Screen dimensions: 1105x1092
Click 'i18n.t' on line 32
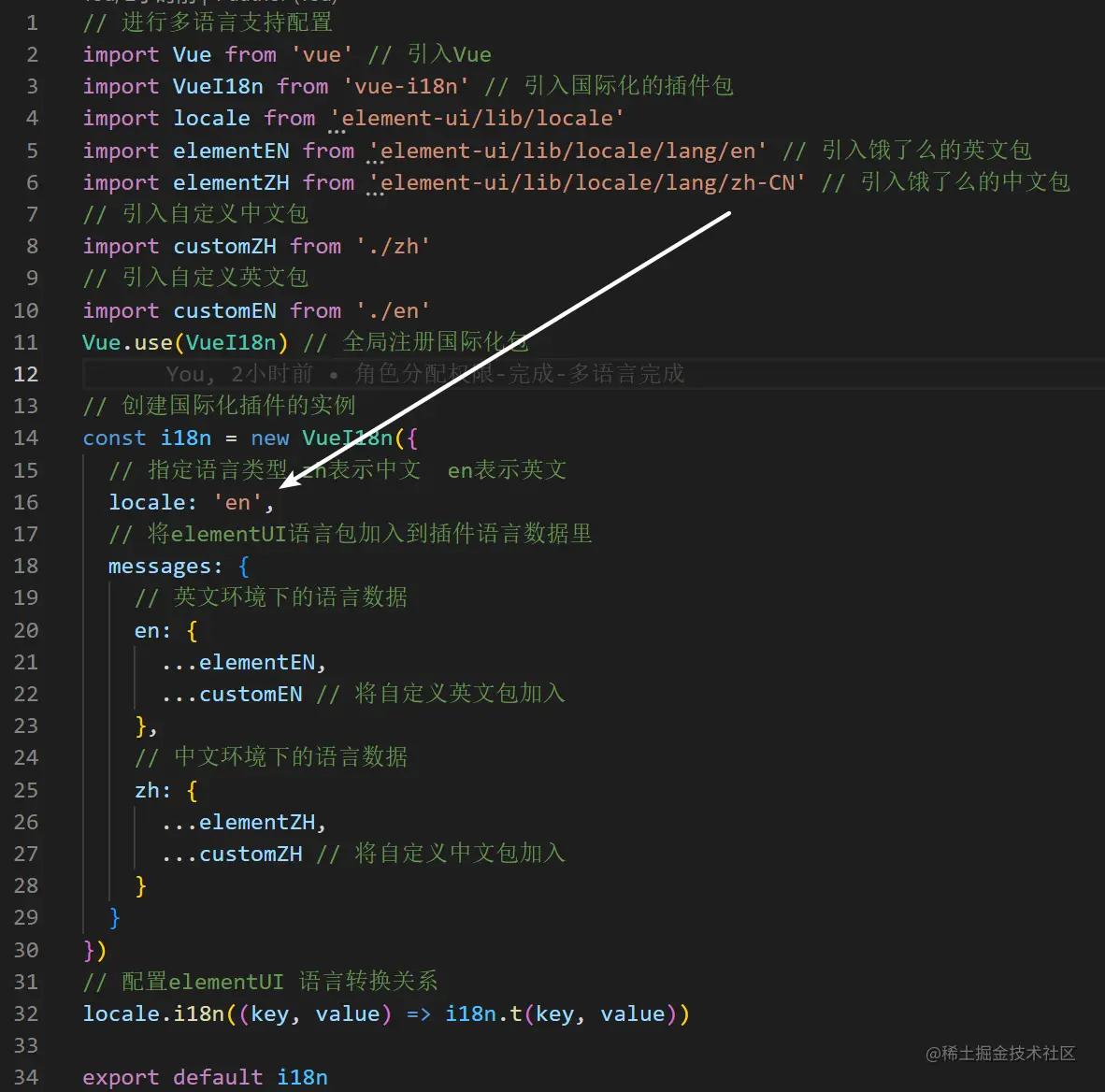(483, 1013)
